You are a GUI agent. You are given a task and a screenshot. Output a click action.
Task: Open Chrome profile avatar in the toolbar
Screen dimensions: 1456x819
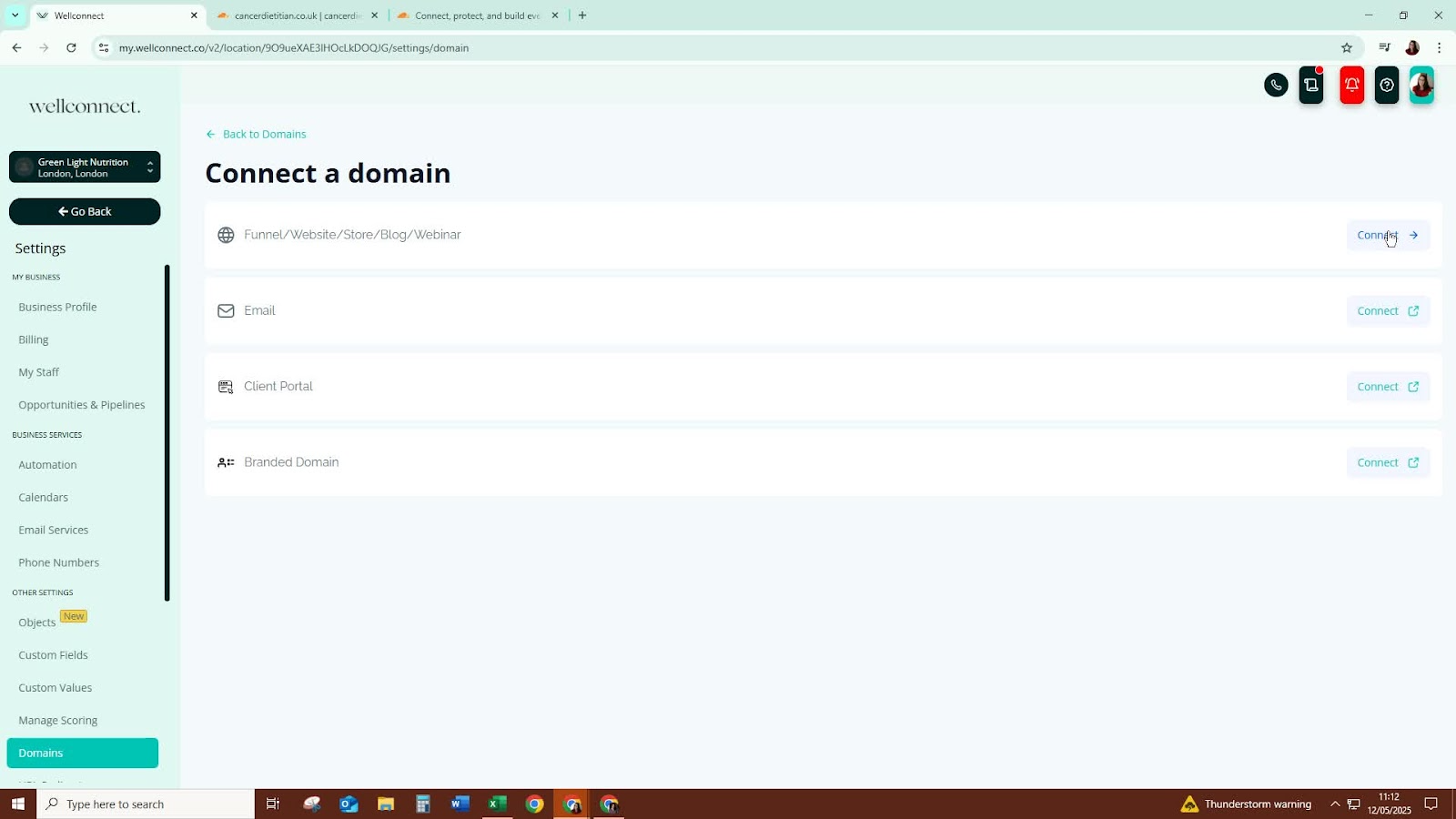point(1412,48)
